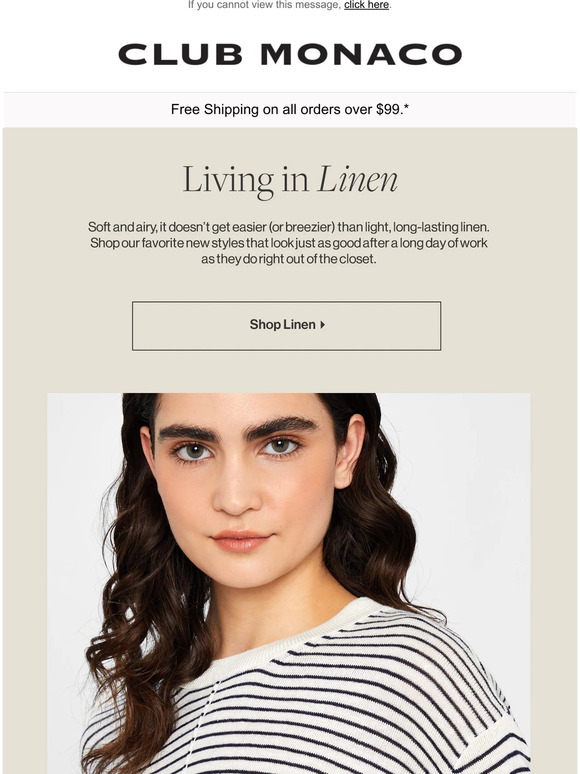Click the 'If you cannot view this message' text
Viewport: 580px width, 774px height.
[x=264, y=5]
